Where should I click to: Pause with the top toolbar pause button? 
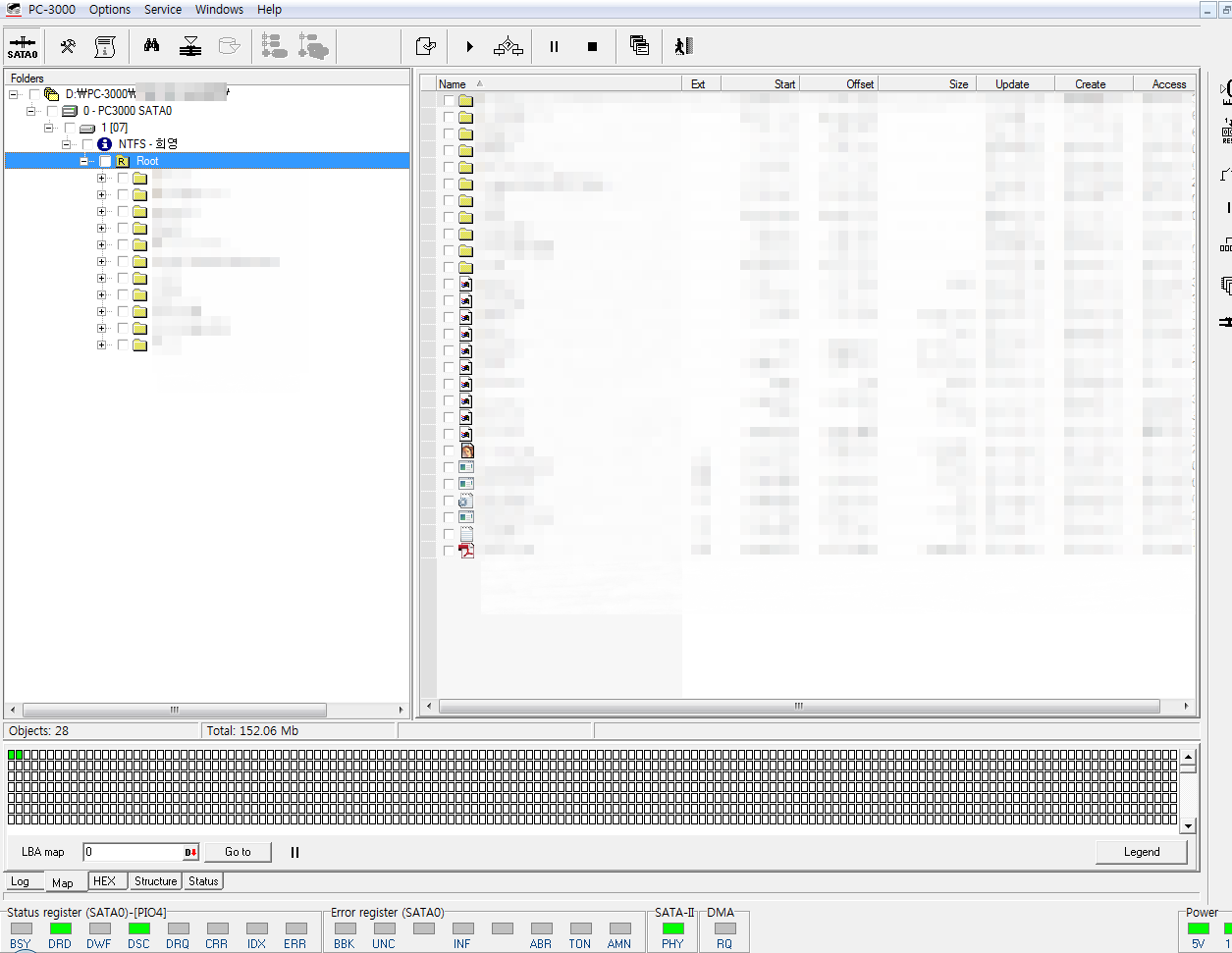click(554, 46)
